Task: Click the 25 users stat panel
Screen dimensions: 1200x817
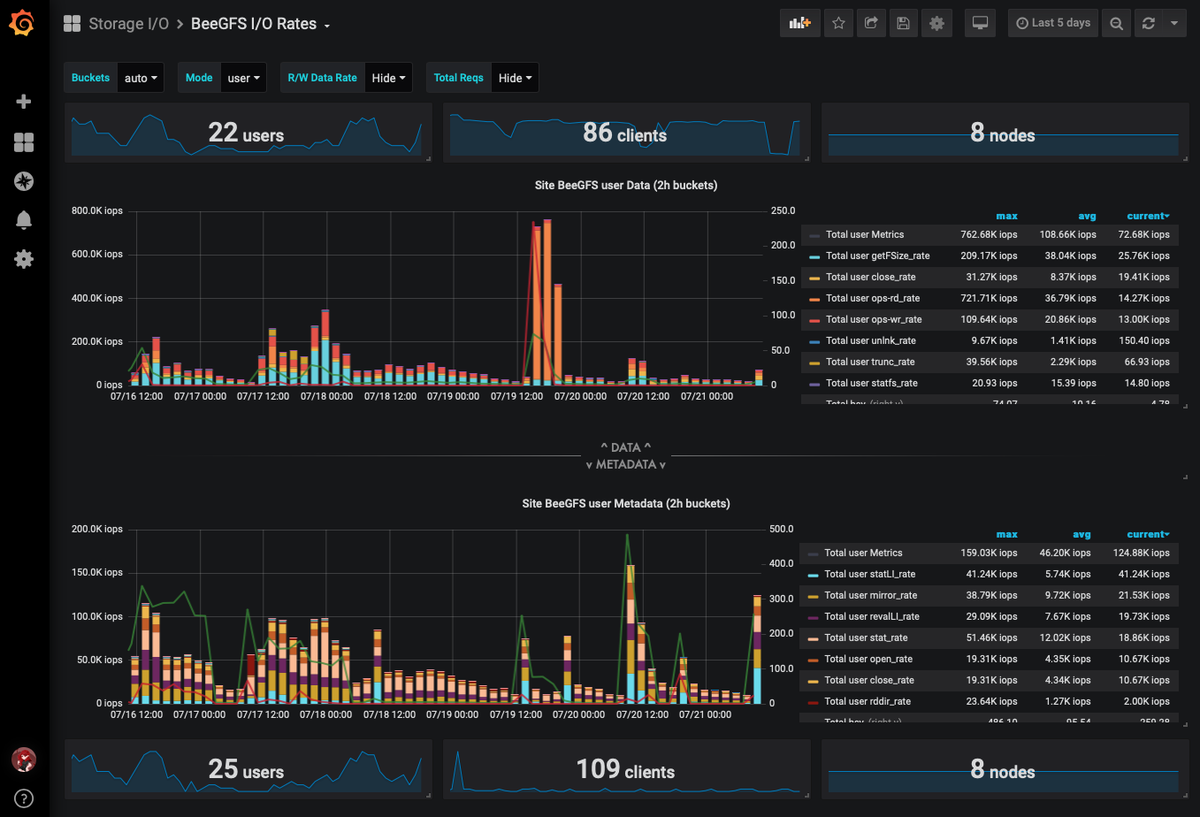Action: coord(248,769)
